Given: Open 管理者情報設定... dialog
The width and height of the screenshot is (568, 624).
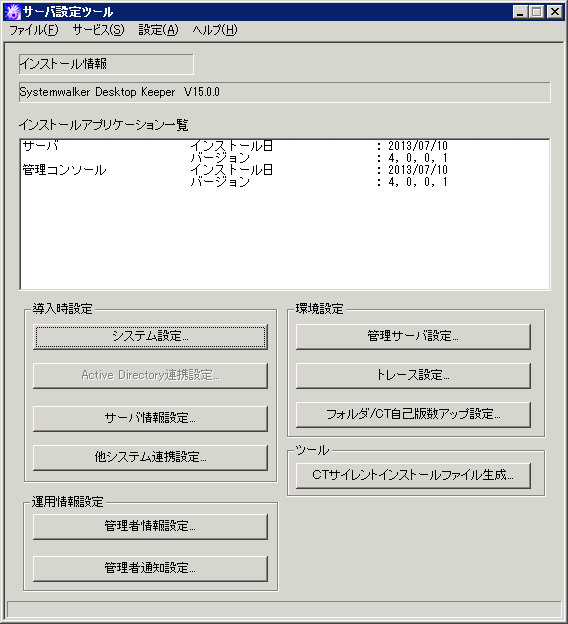Looking at the screenshot, I should pyautogui.click(x=150, y=527).
